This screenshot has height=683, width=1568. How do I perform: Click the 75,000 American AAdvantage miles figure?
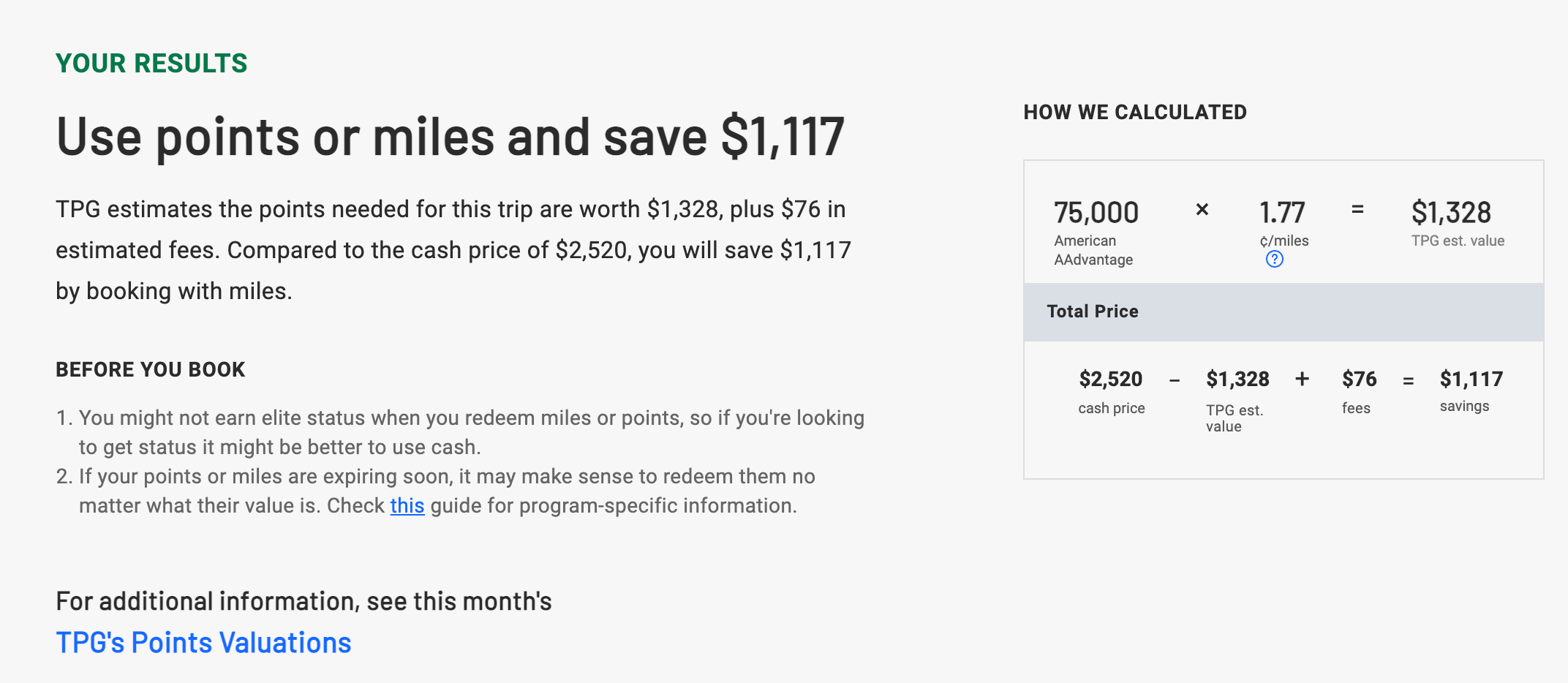pyautogui.click(x=1096, y=213)
